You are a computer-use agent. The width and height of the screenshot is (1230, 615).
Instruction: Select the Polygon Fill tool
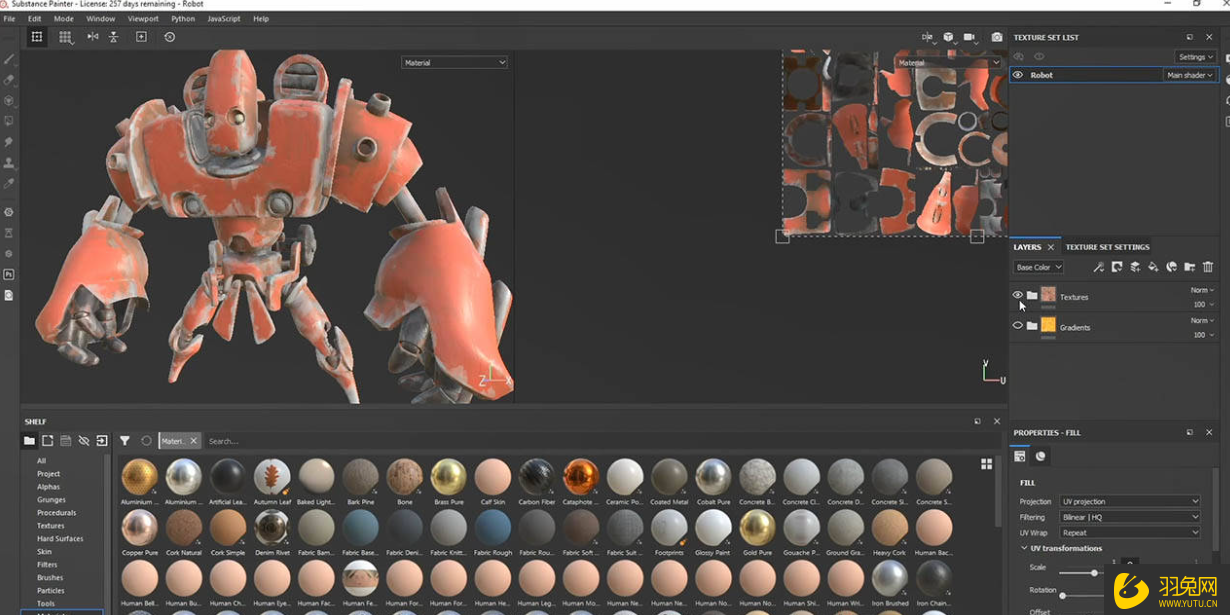point(9,121)
